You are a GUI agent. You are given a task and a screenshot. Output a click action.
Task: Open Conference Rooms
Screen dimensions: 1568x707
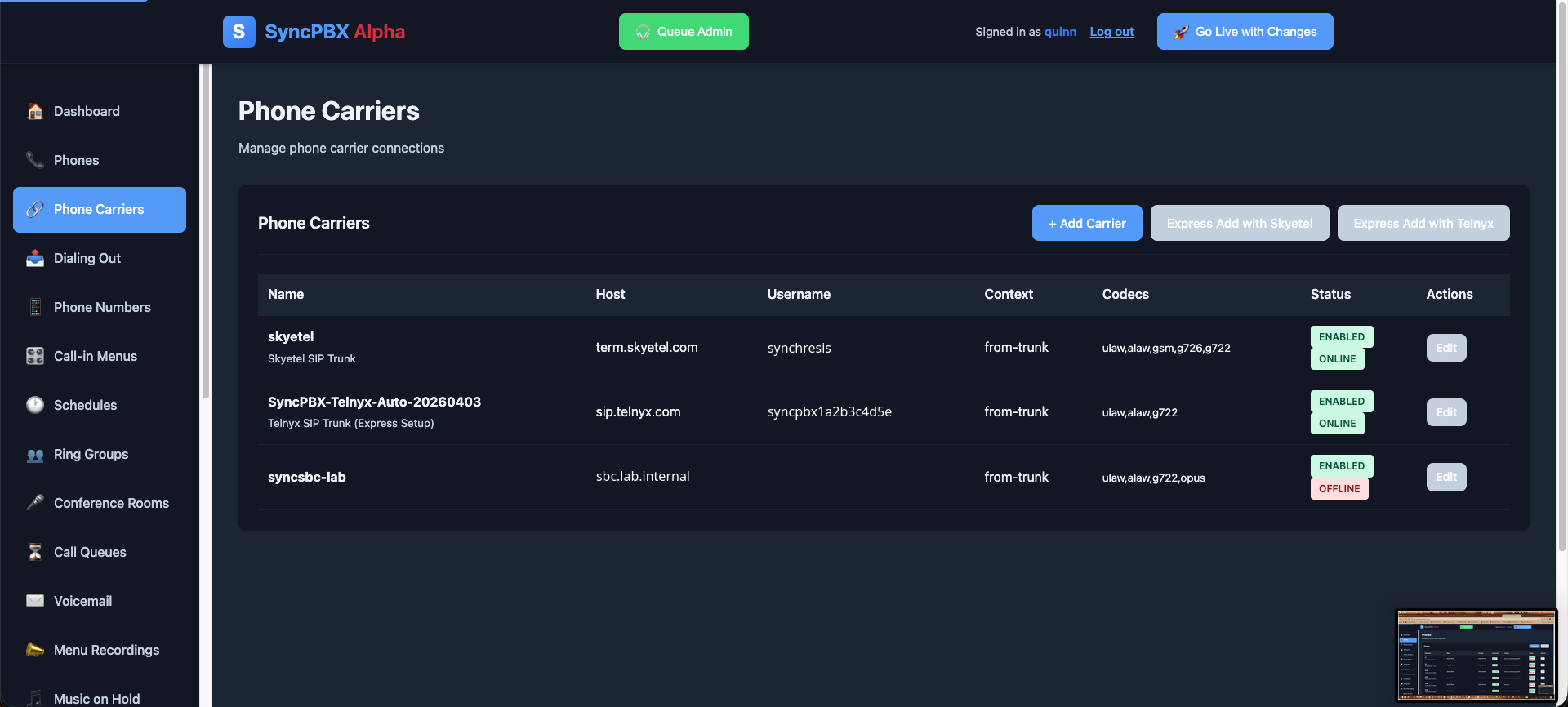coord(100,503)
